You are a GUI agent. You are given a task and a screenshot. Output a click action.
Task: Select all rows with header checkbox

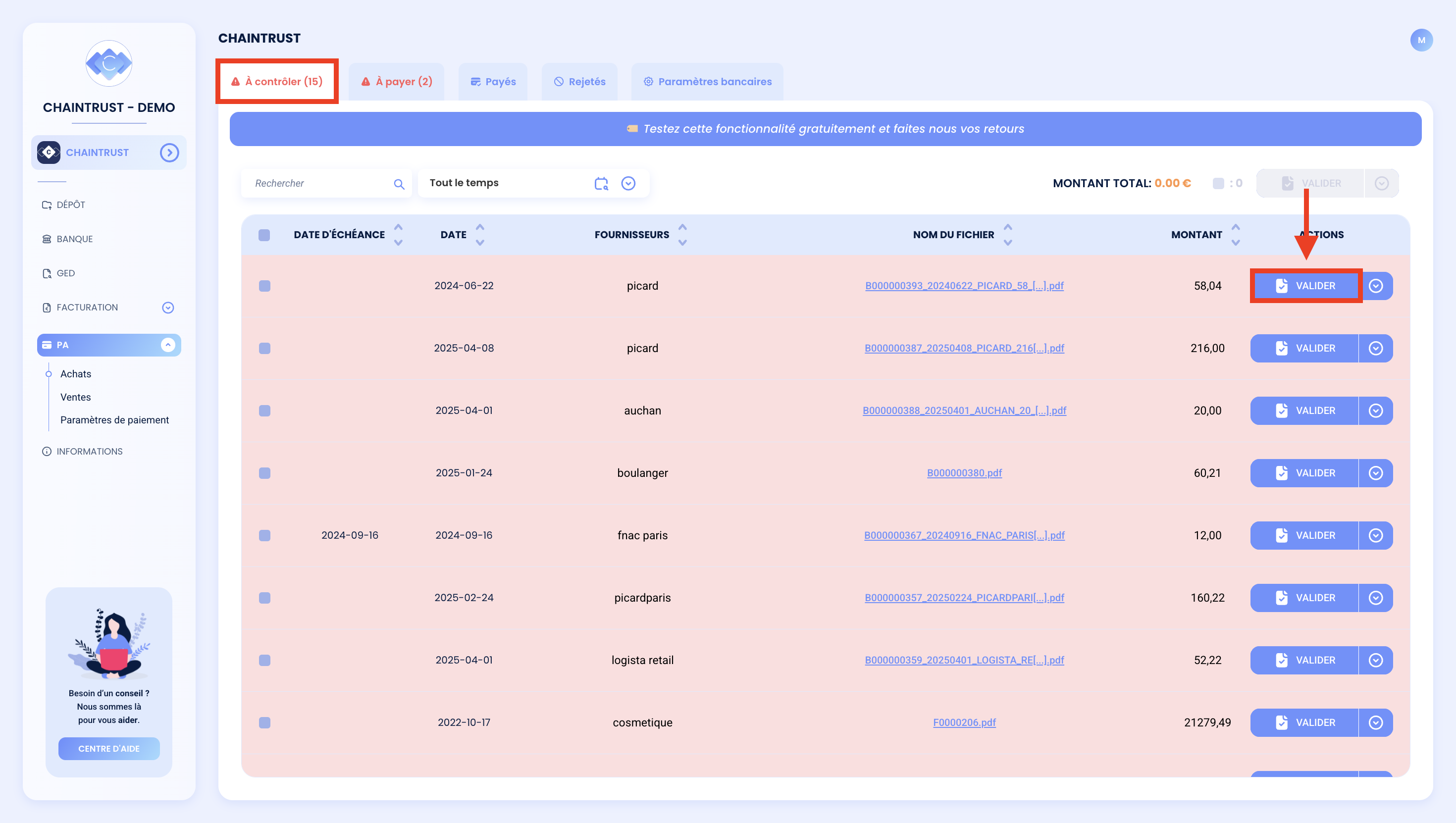tap(264, 235)
